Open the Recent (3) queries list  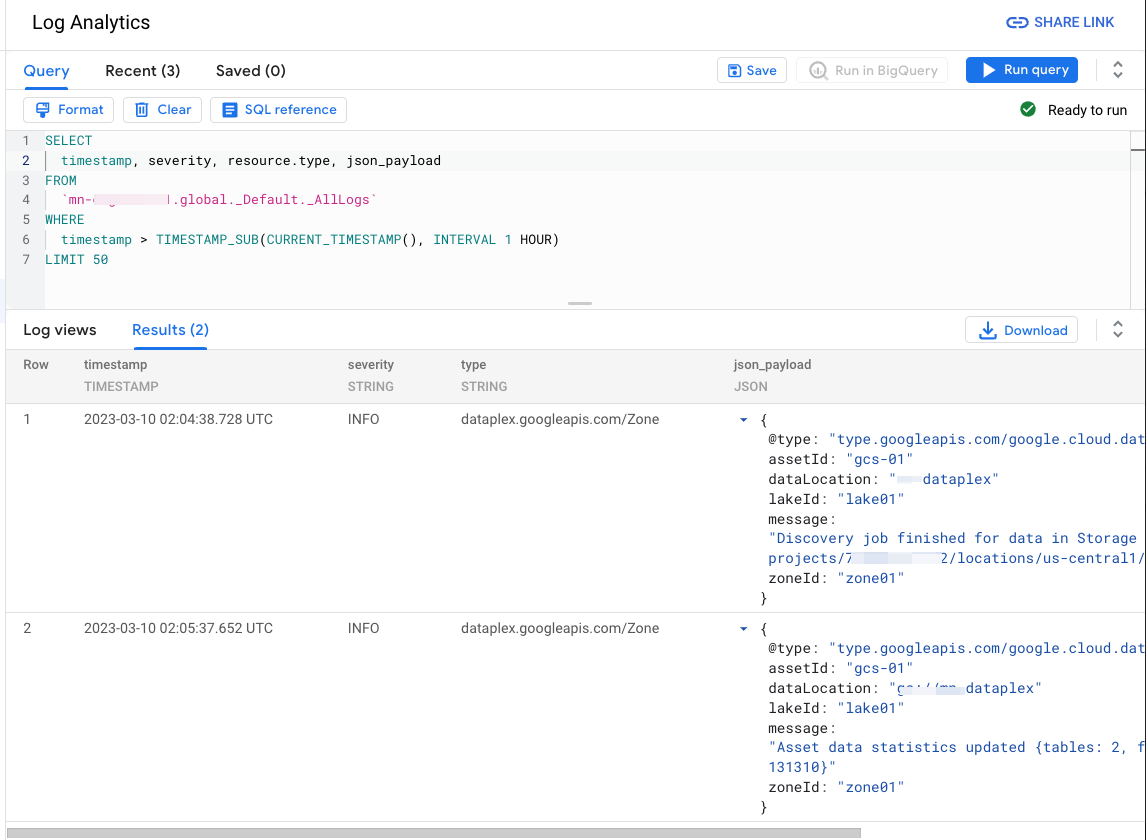click(x=142, y=71)
